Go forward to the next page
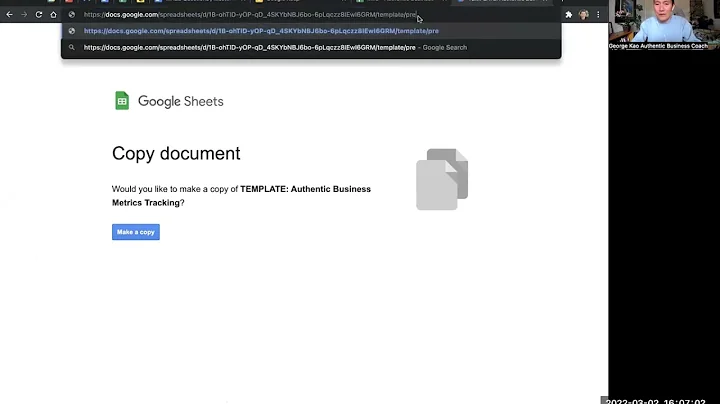720x404 pixels. point(24,15)
